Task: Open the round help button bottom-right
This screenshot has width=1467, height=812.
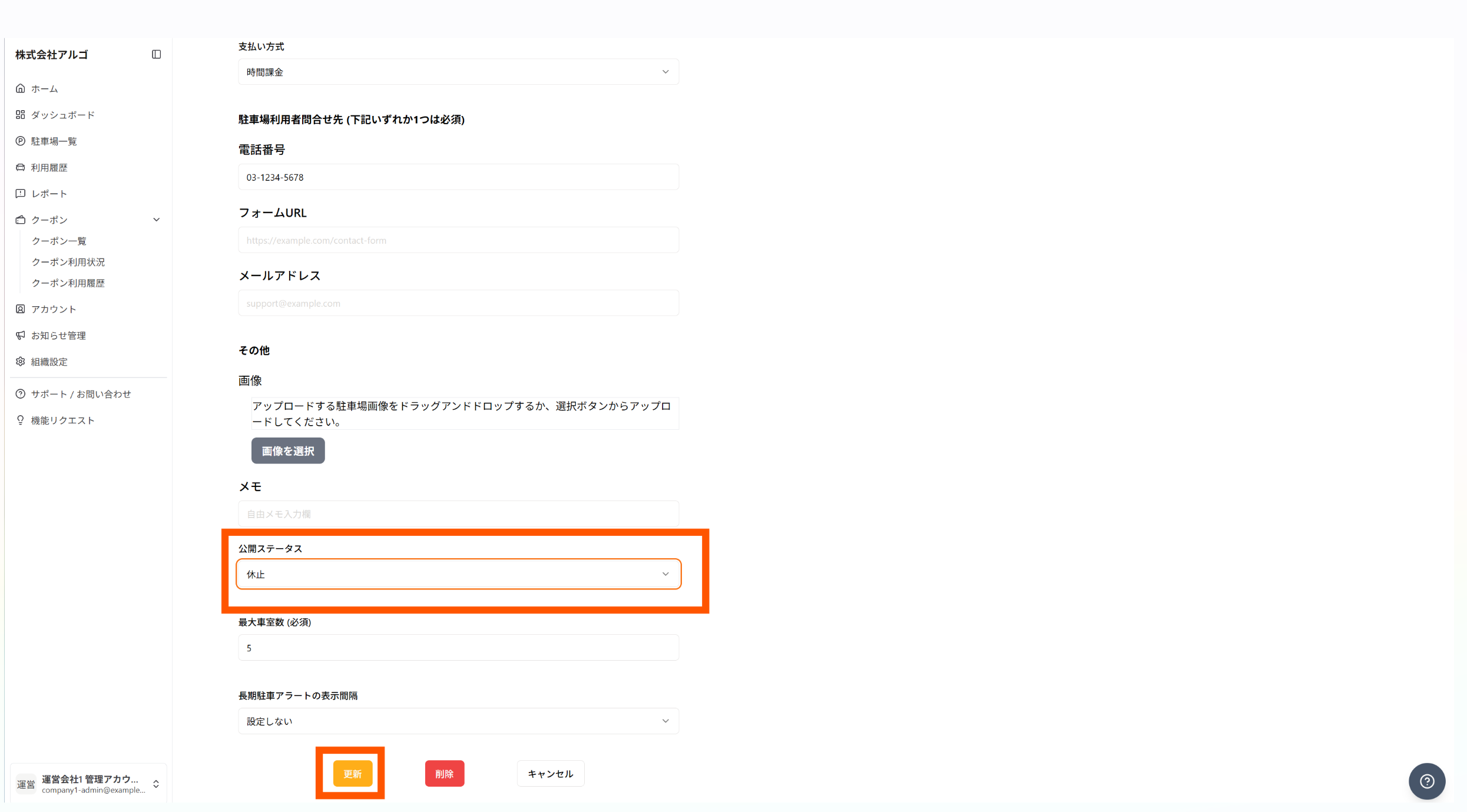Action: point(1426,781)
